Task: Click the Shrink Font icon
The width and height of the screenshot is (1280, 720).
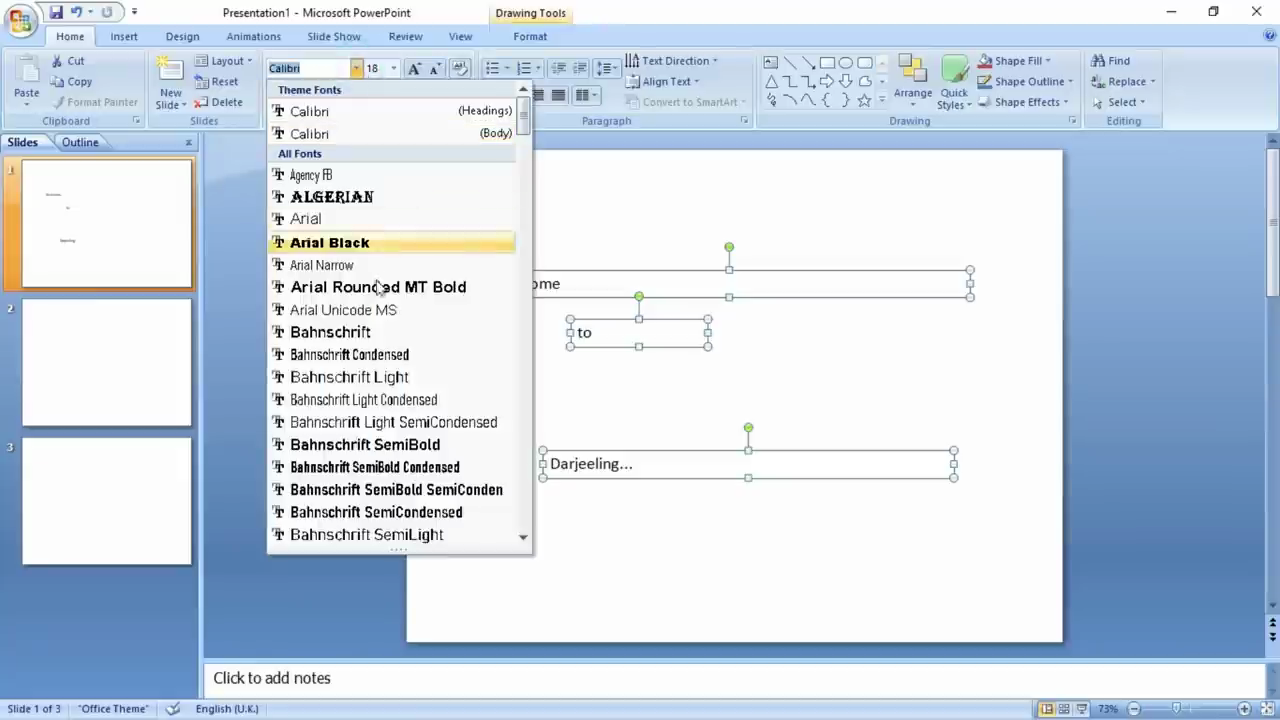Action: (435, 68)
